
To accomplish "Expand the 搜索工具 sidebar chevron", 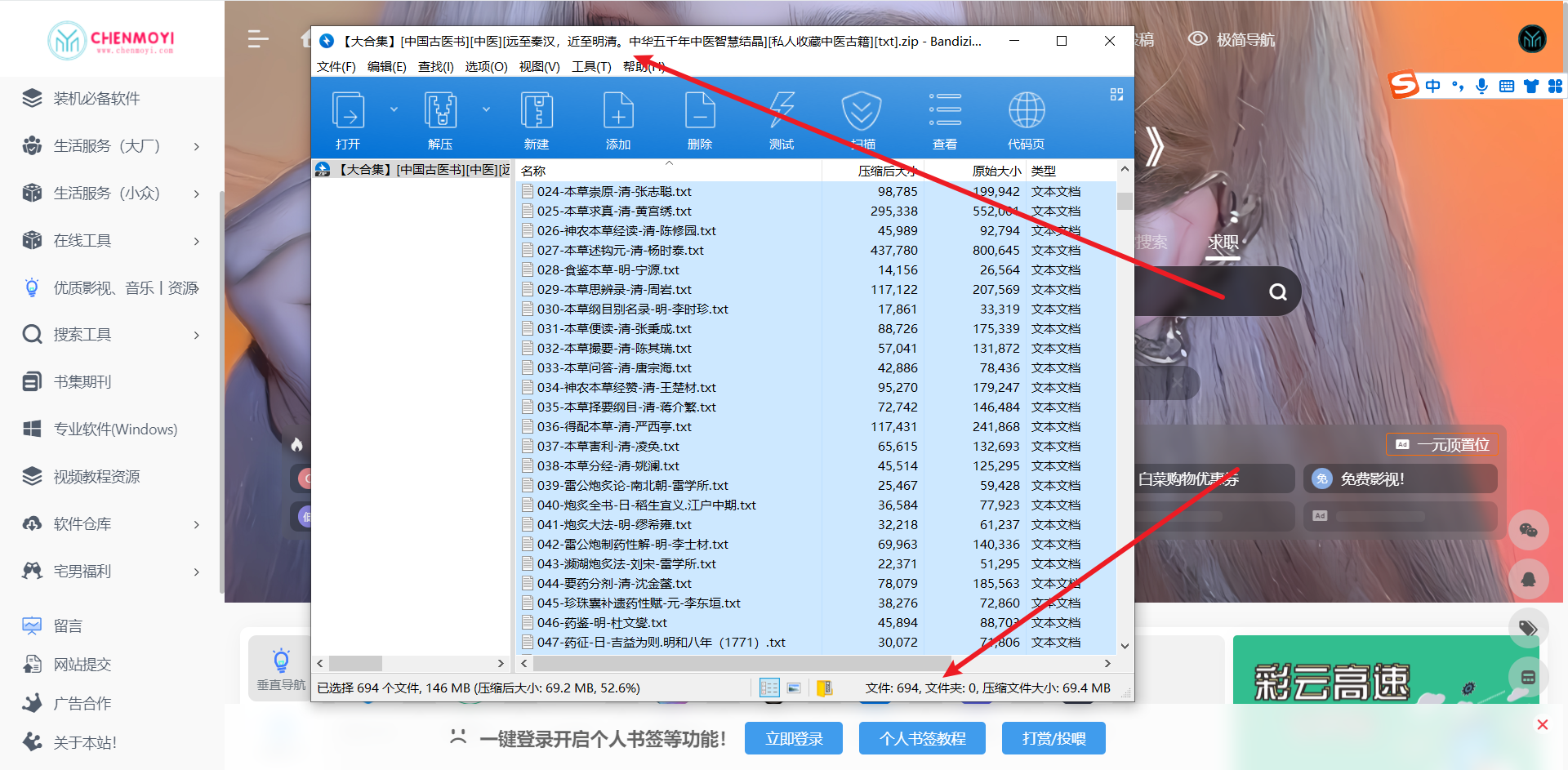I will pos(196,335).
